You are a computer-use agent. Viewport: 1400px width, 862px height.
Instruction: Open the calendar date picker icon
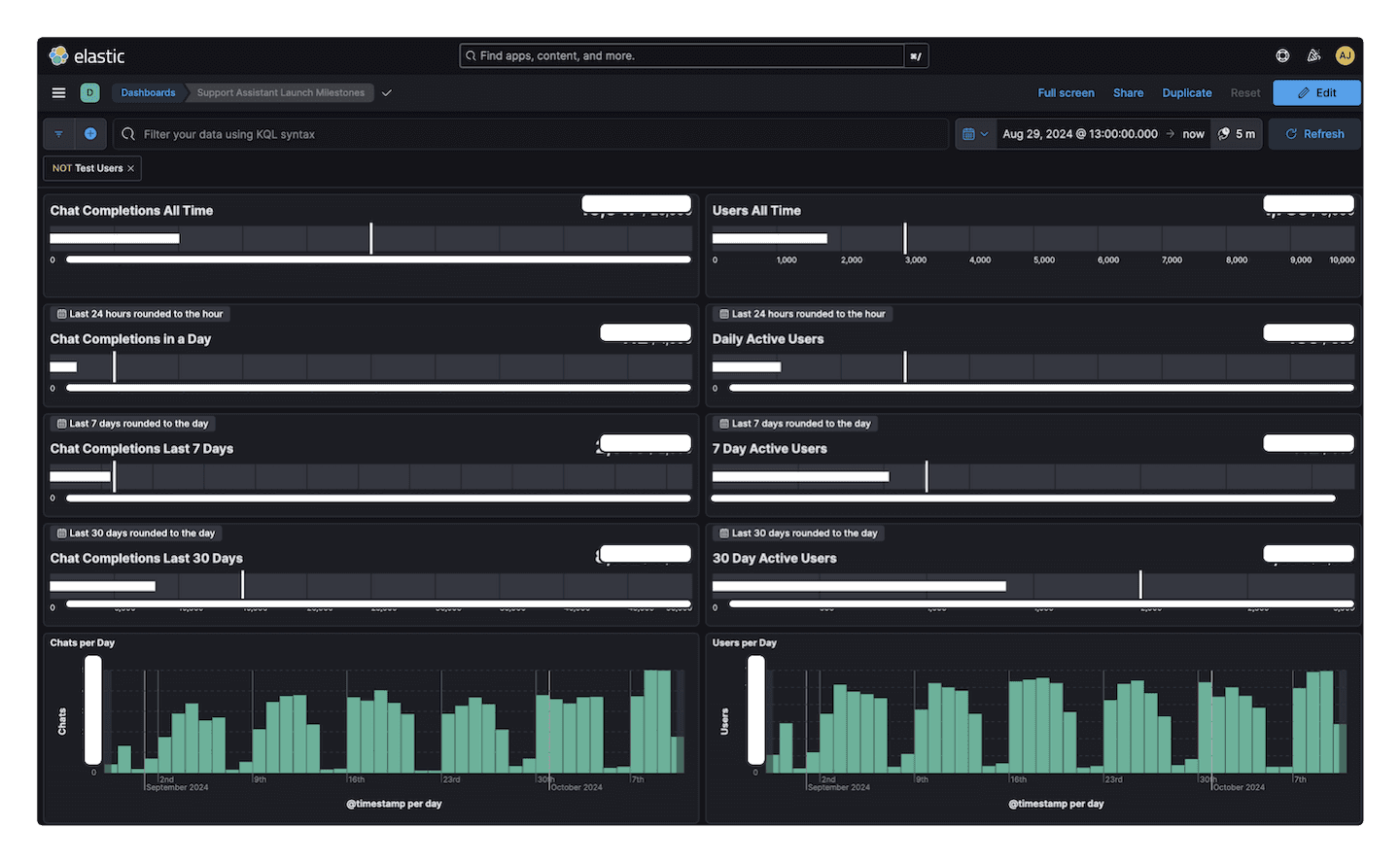click(968, 133)
